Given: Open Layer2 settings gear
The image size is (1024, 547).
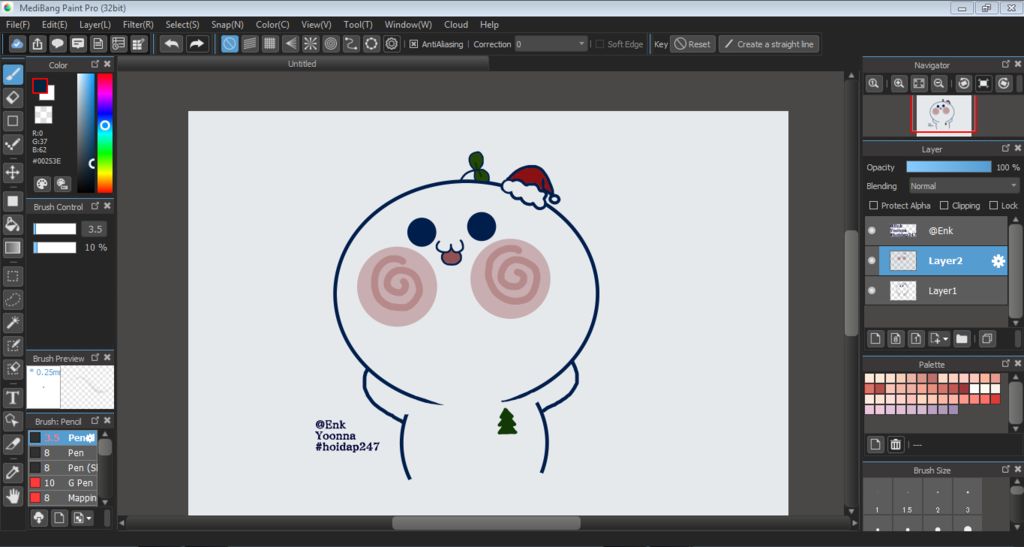Looking at the screenshot, I should [998, 261].
